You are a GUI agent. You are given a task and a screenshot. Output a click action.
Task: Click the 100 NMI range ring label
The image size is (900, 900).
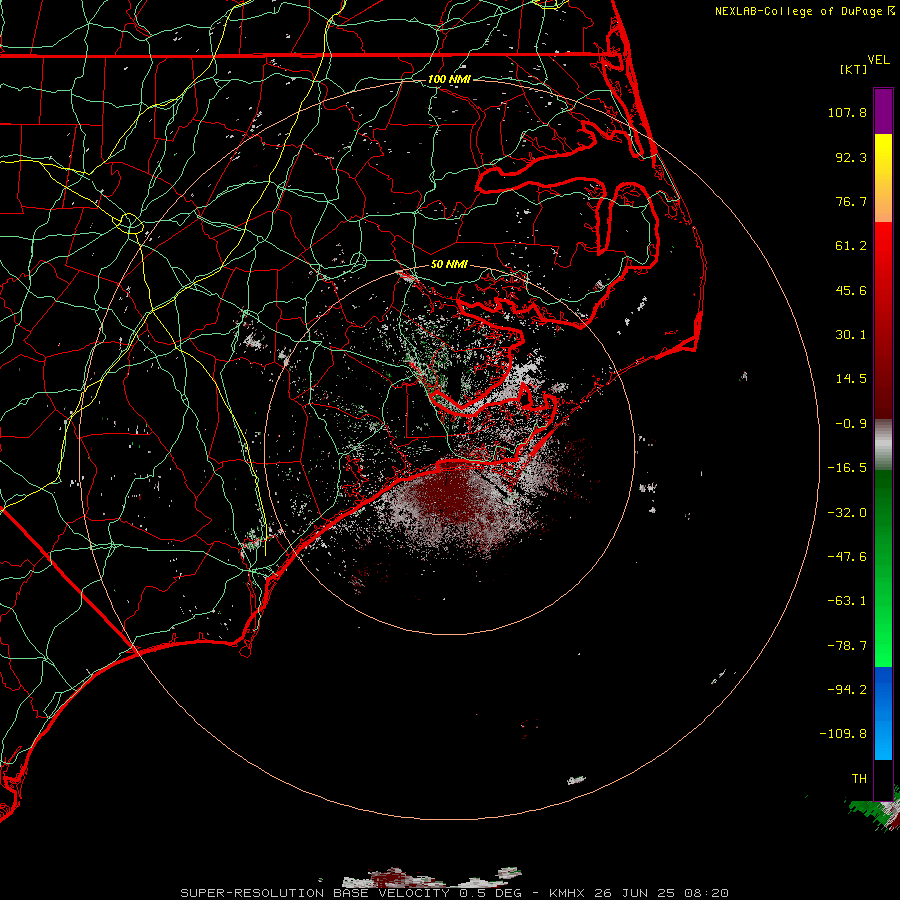[x=449, y=79]
